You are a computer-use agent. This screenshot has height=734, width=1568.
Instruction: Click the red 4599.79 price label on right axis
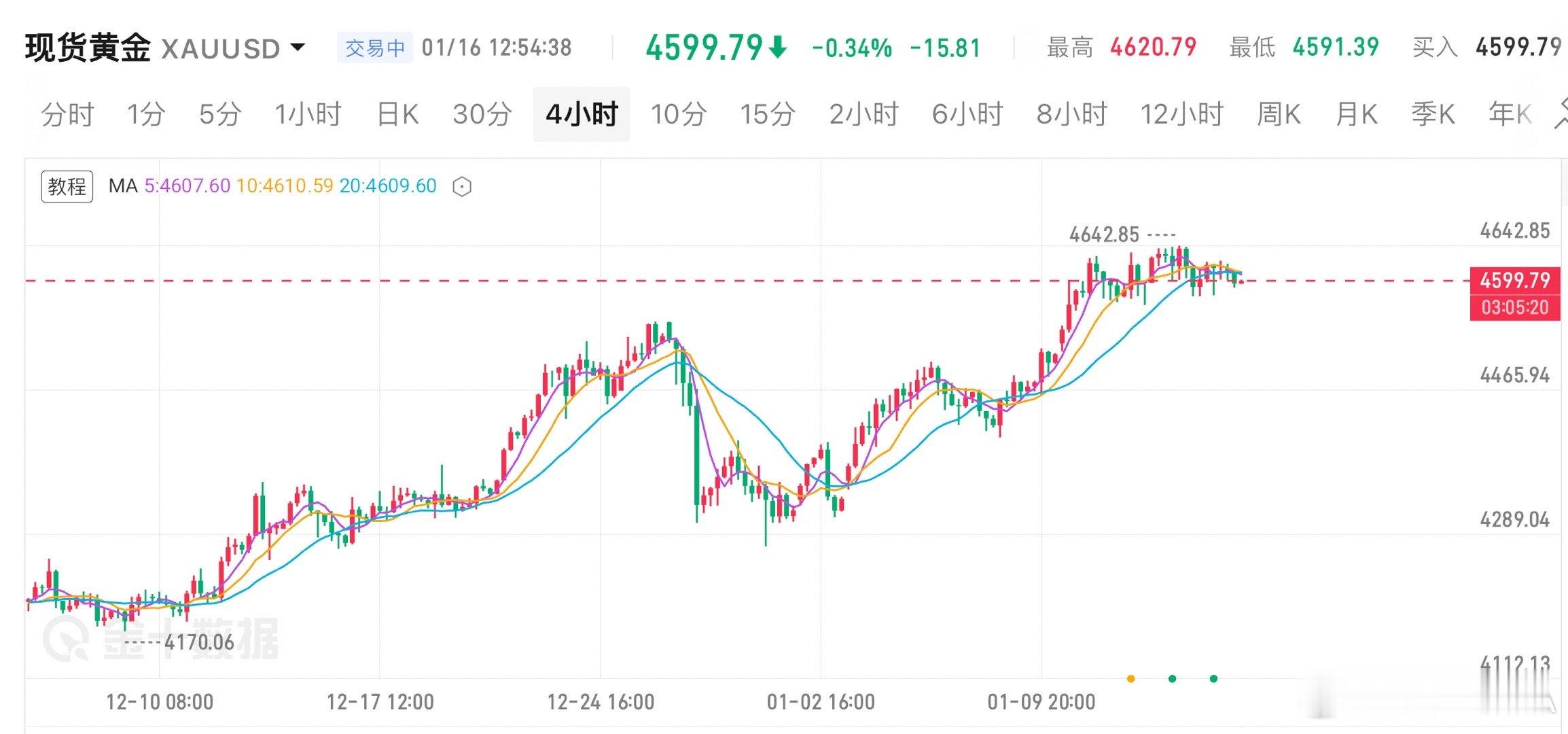point(1515,281)
